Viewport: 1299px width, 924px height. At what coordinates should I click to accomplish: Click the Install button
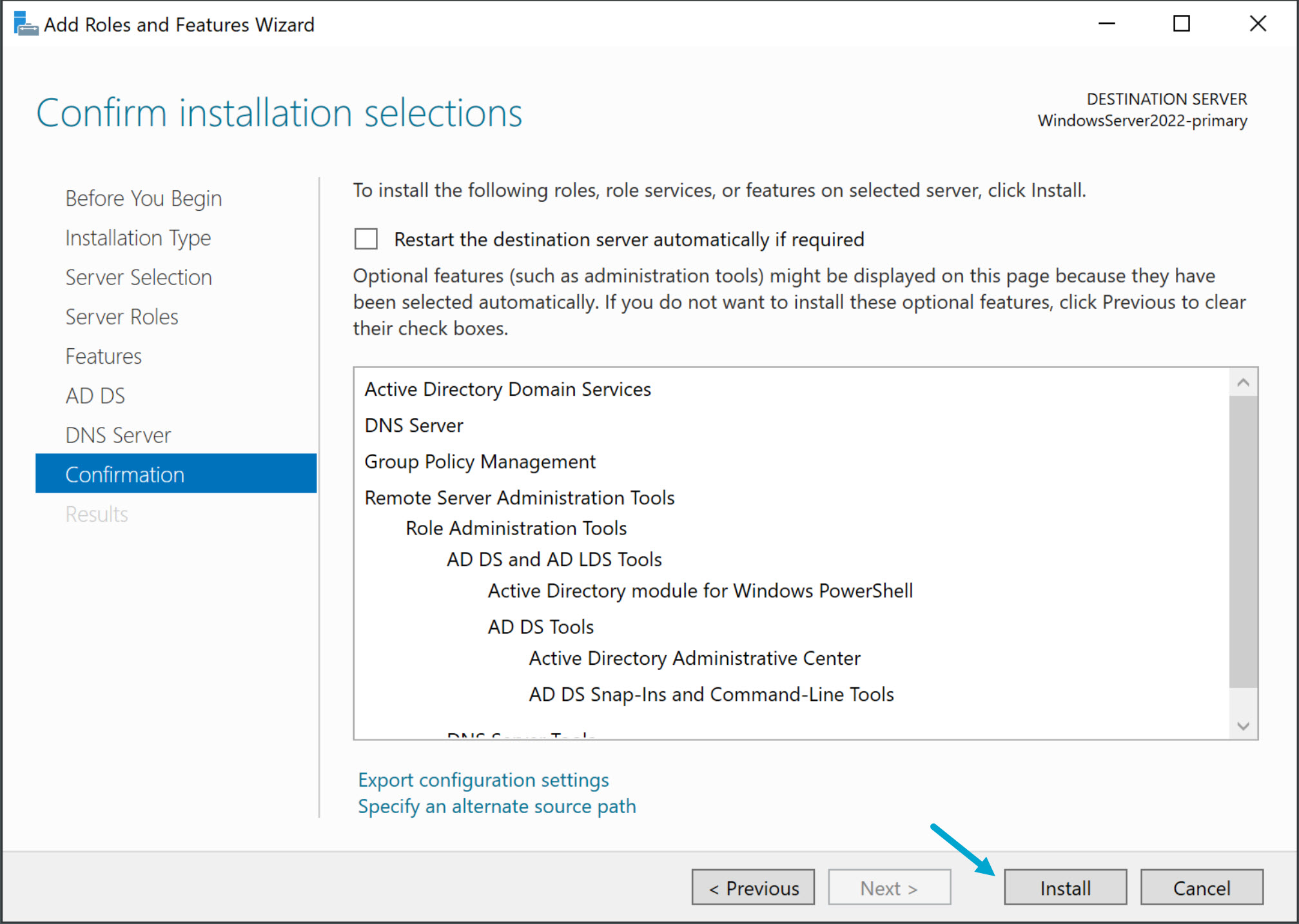[x=1064, y=887]
